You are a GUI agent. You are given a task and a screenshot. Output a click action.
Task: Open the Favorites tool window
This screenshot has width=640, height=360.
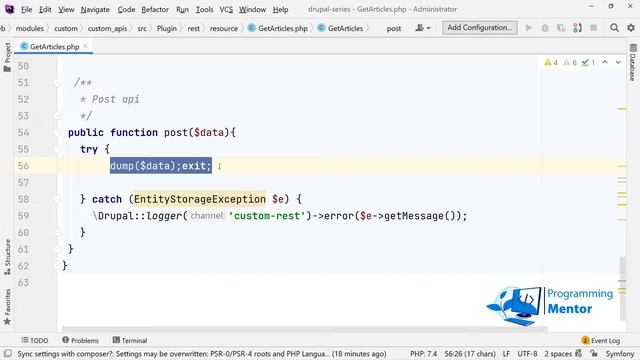pos(7,307)
